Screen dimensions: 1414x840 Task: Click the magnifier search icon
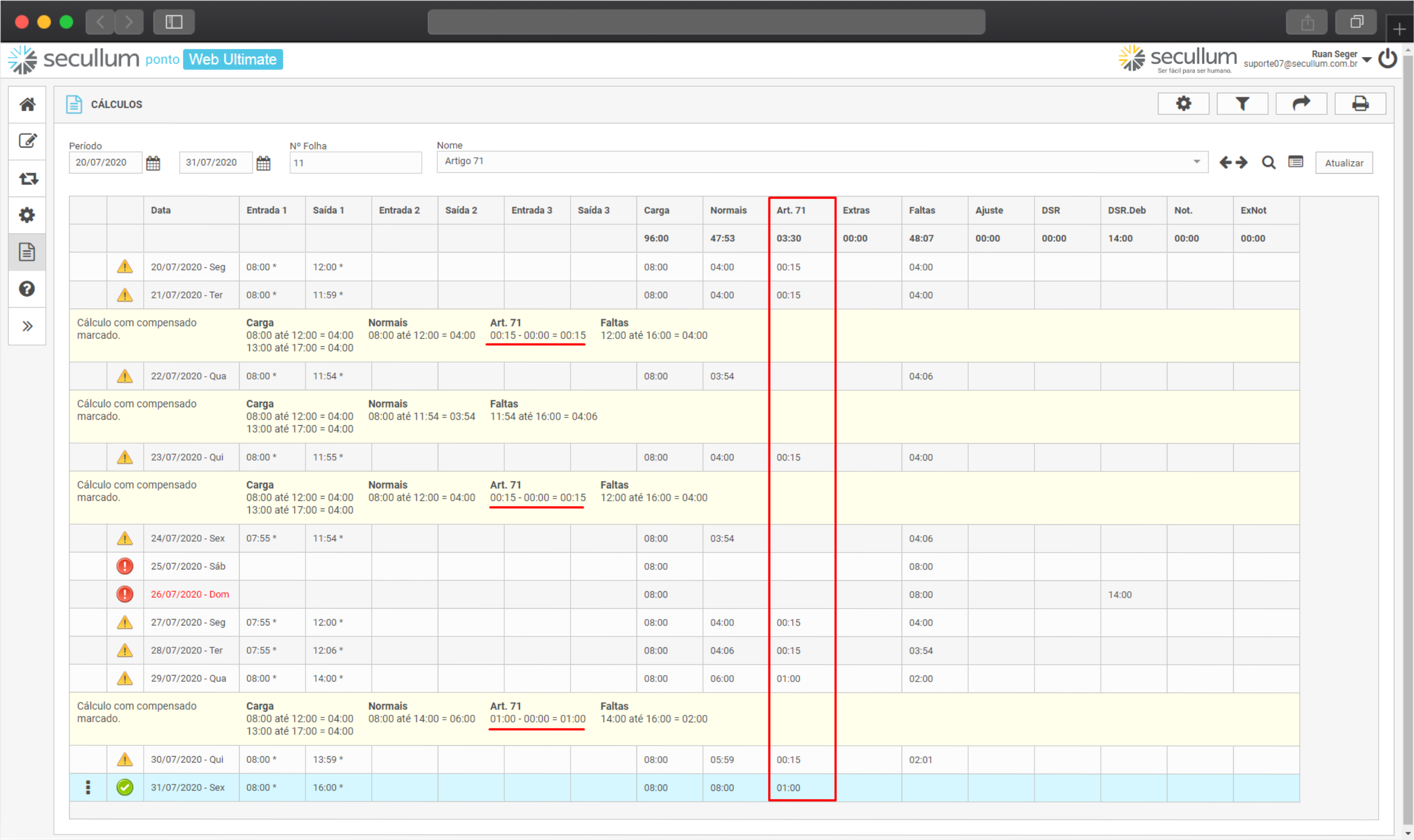1269,163
